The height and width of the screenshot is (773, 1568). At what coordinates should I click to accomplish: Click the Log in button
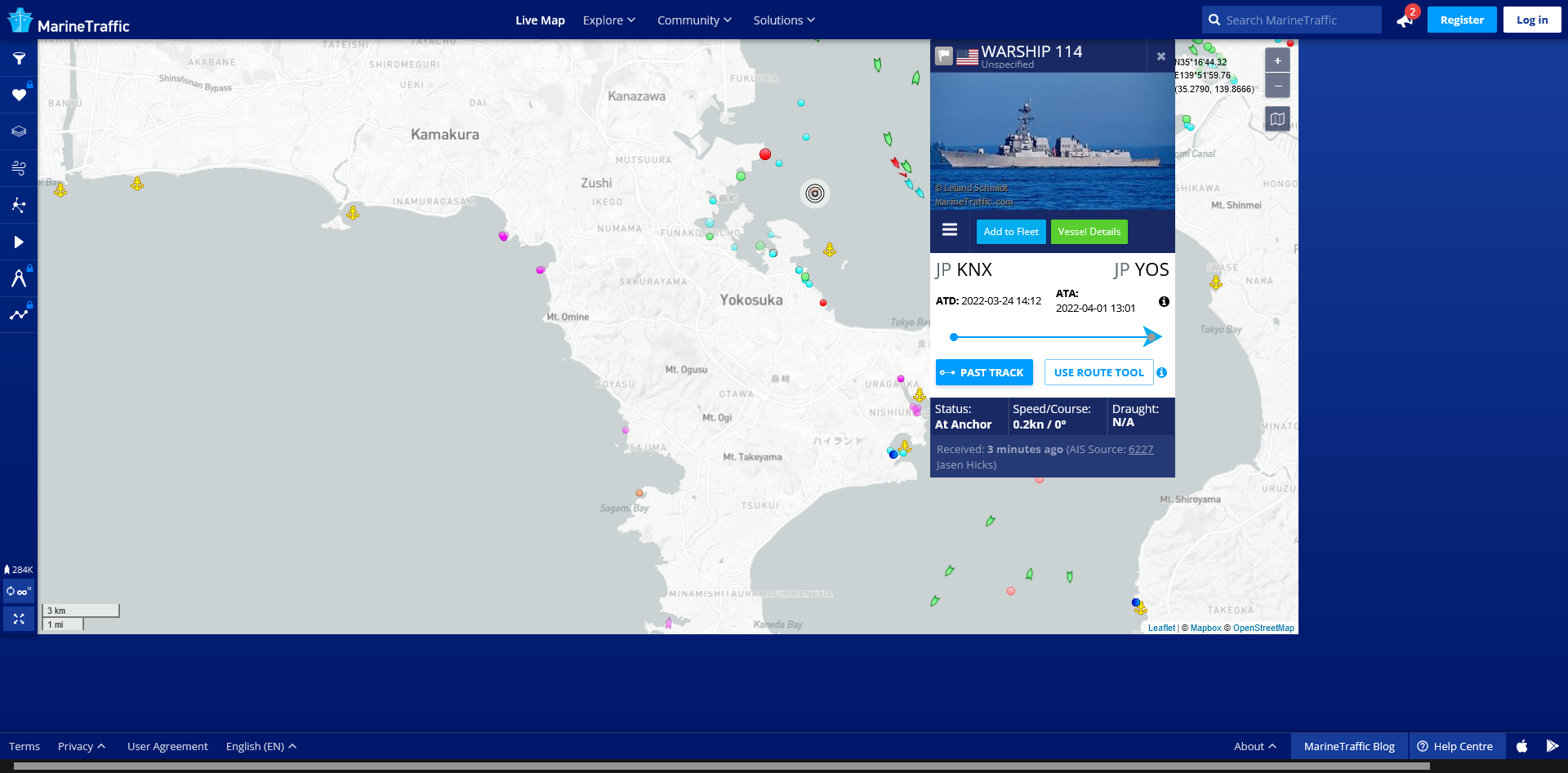[x=1532, y=20]
